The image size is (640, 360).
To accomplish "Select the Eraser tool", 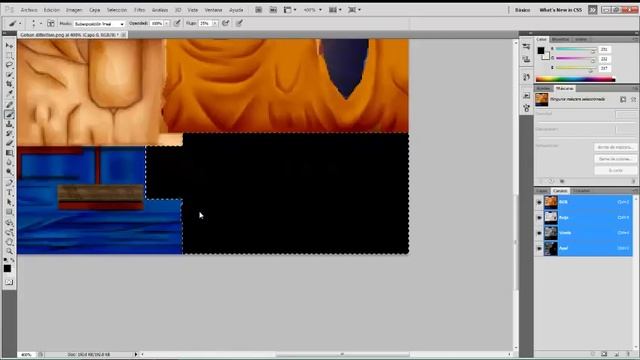I will [x=9, y=143].
